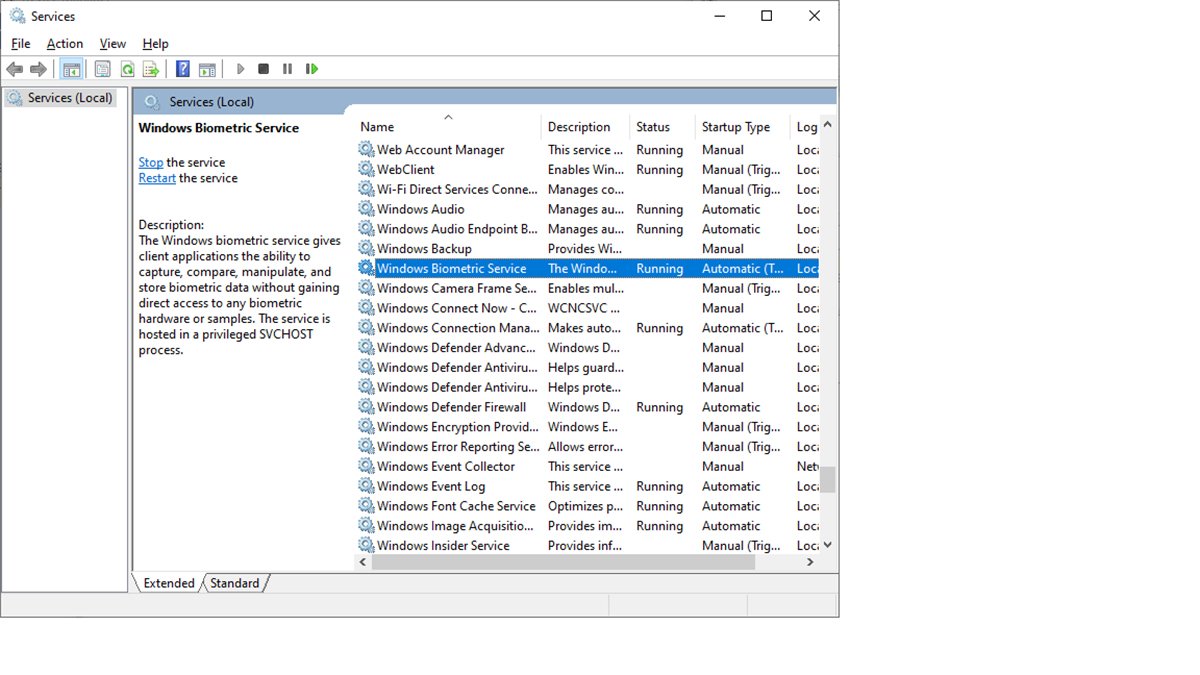The height and width of the screenshot is (675, 1200).
Task: Stop the service via the black square icon
Action: pos(263,68)
